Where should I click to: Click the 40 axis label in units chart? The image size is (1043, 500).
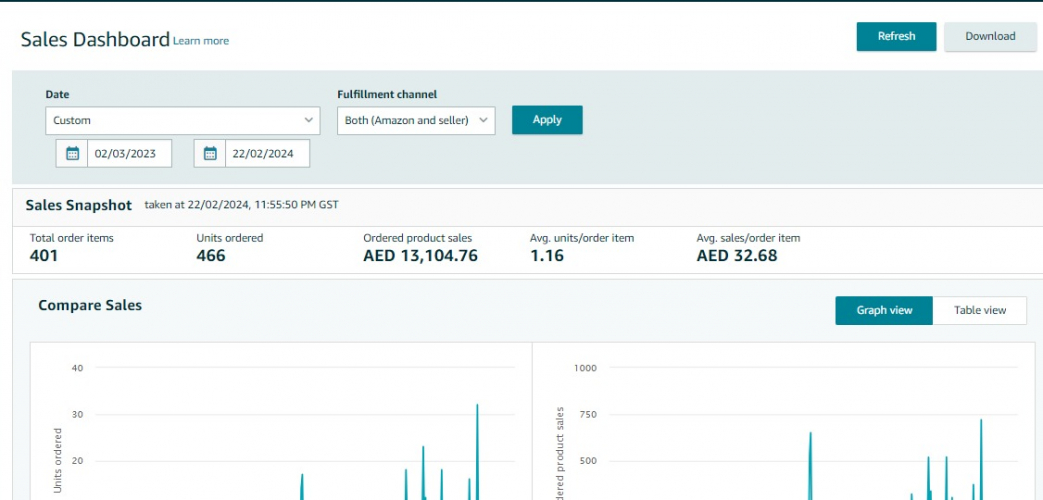[78, 368]
